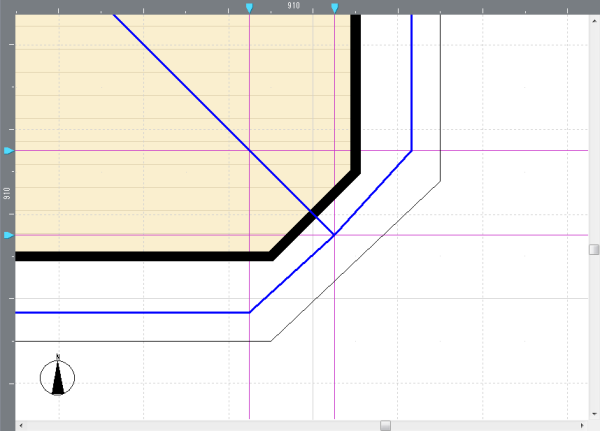The image size is (600, 431).
Task: Click the upper cyan marker on left ruler
Action: point(8,151)
